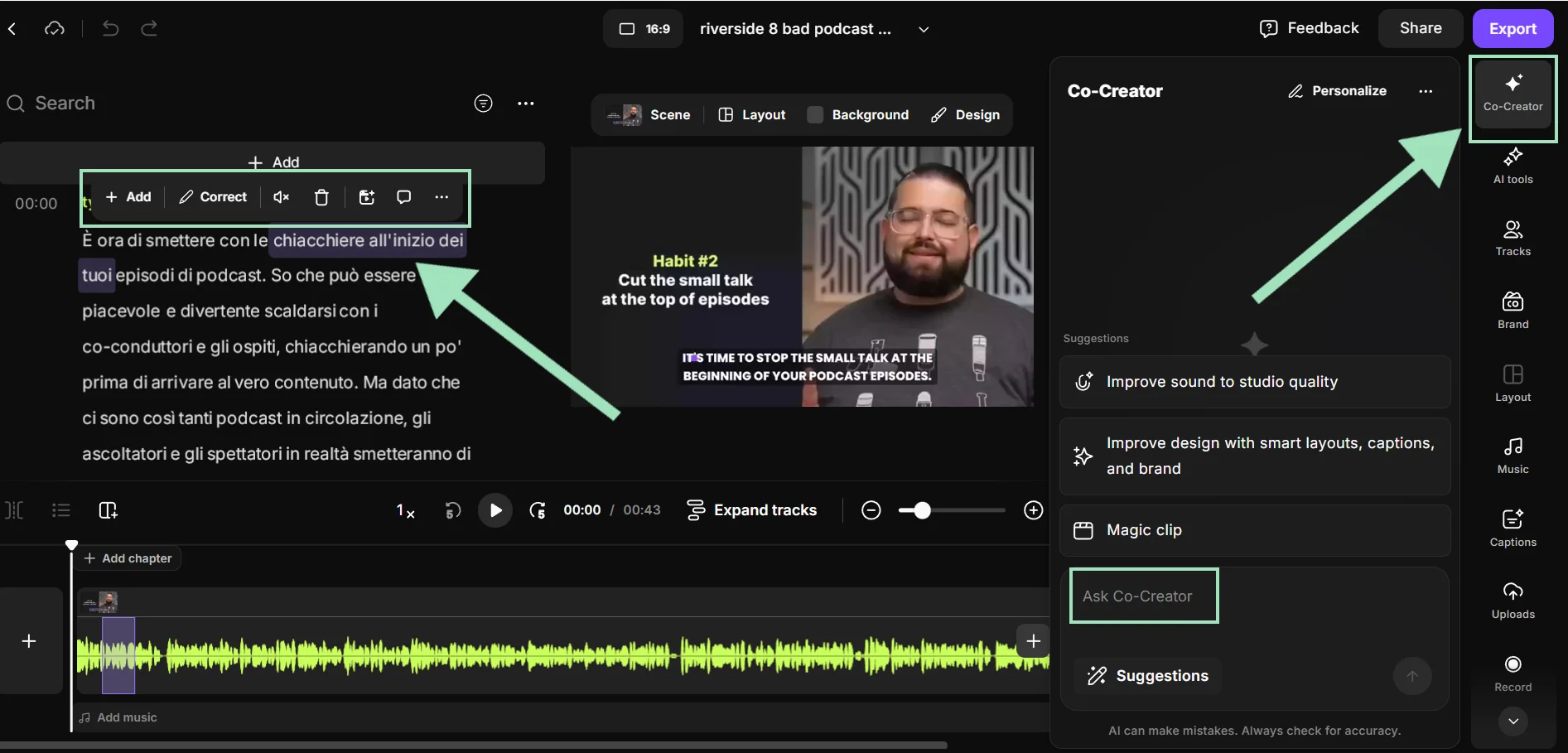
Task: Click Add in the selection toolbar
Action: point(128,197)
